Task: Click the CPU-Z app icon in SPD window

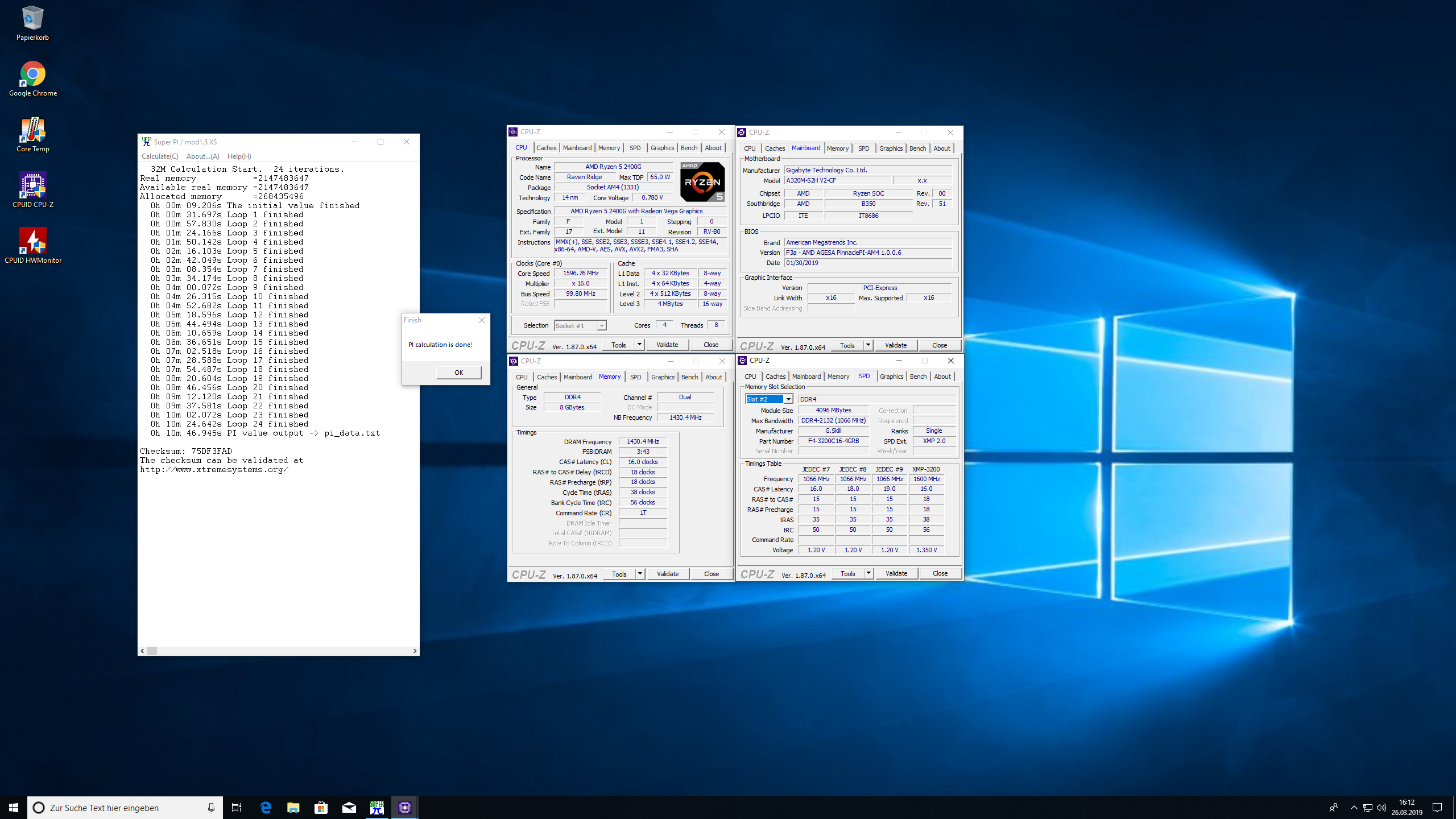Action: click(742, 361)
